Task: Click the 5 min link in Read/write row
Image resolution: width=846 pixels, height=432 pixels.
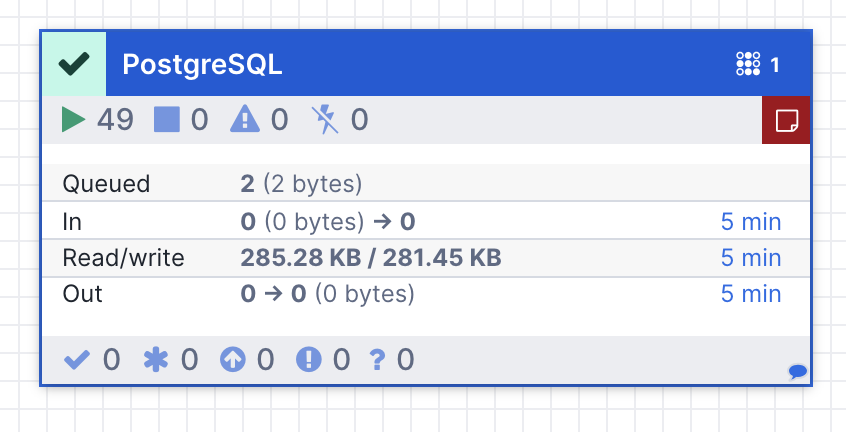Action: tap(750, 258)
